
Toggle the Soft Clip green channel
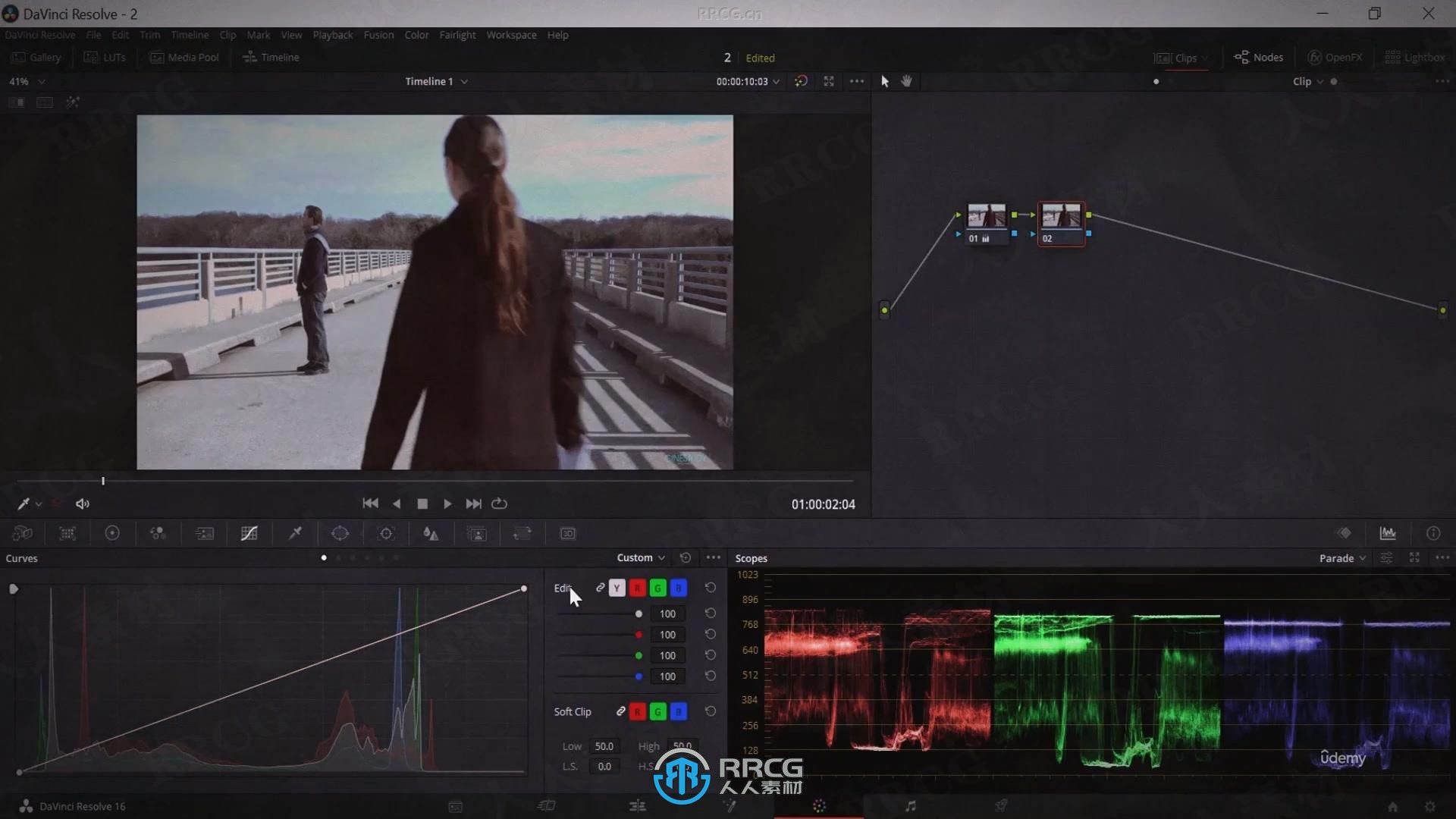point(657,711)
